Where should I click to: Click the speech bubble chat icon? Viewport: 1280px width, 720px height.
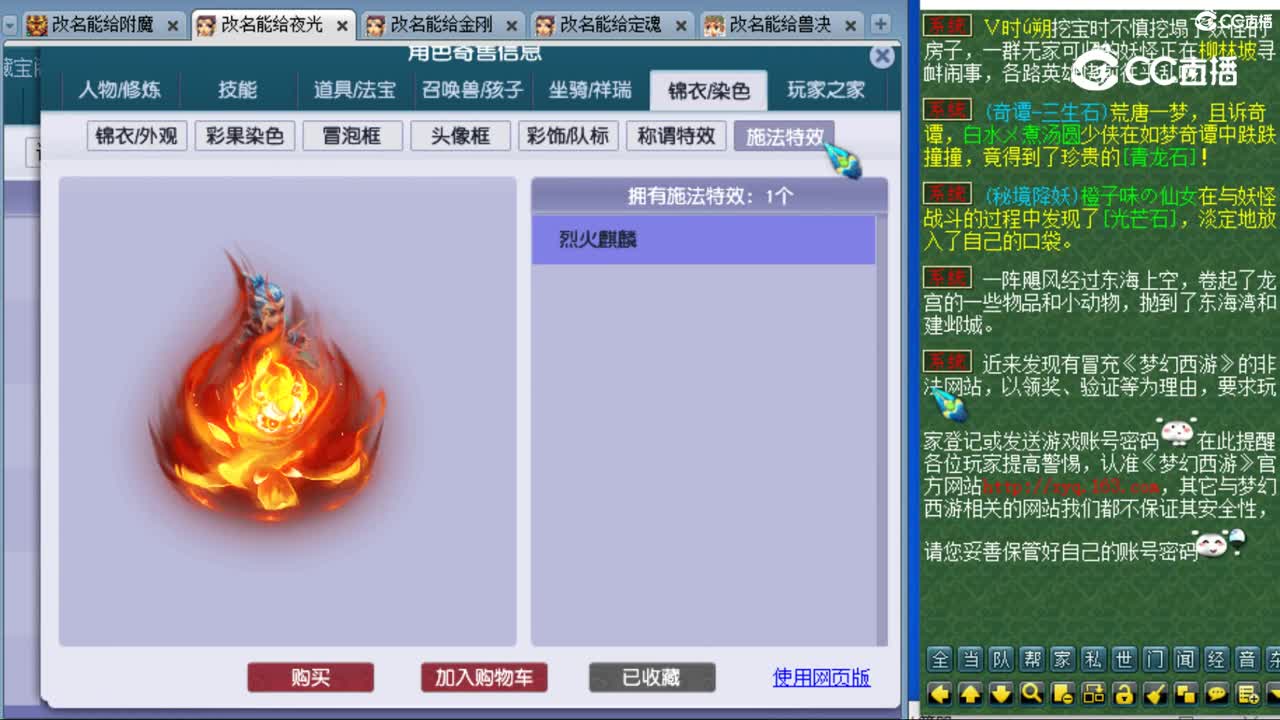tap(1216, 693)
